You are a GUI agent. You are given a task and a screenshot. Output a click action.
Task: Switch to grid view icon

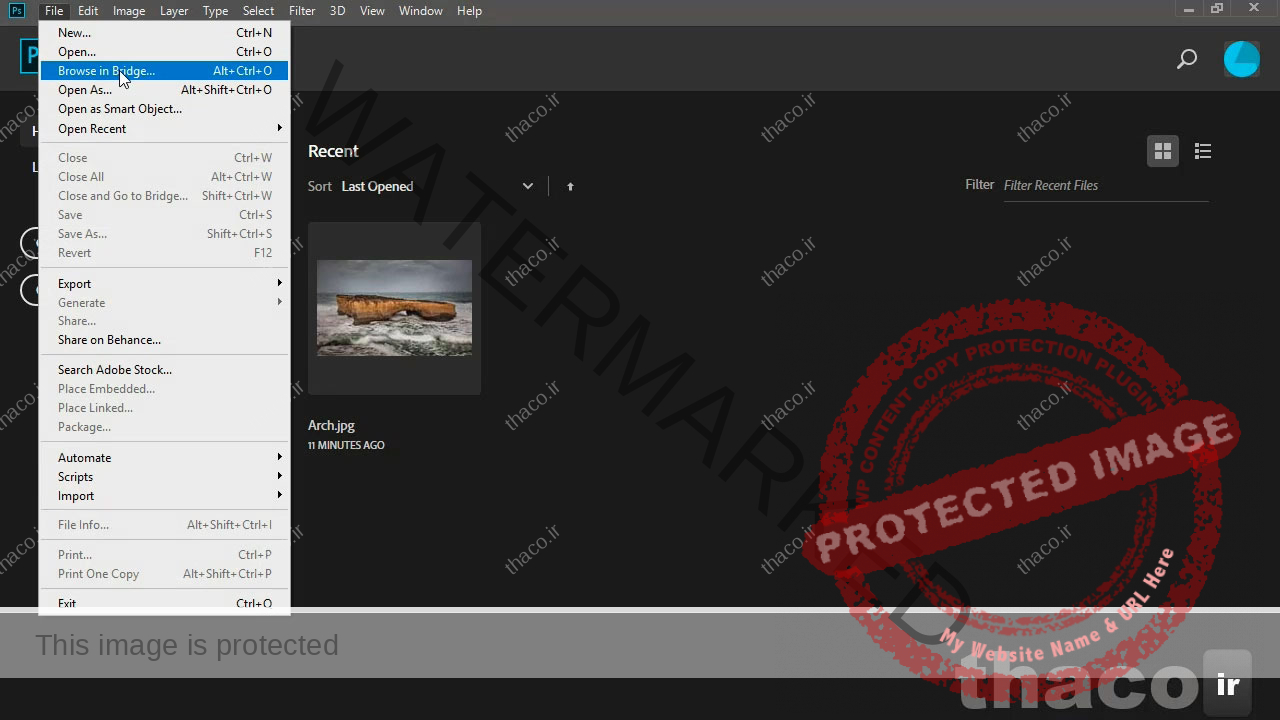pyautogui.click(x=1162, y=151)
